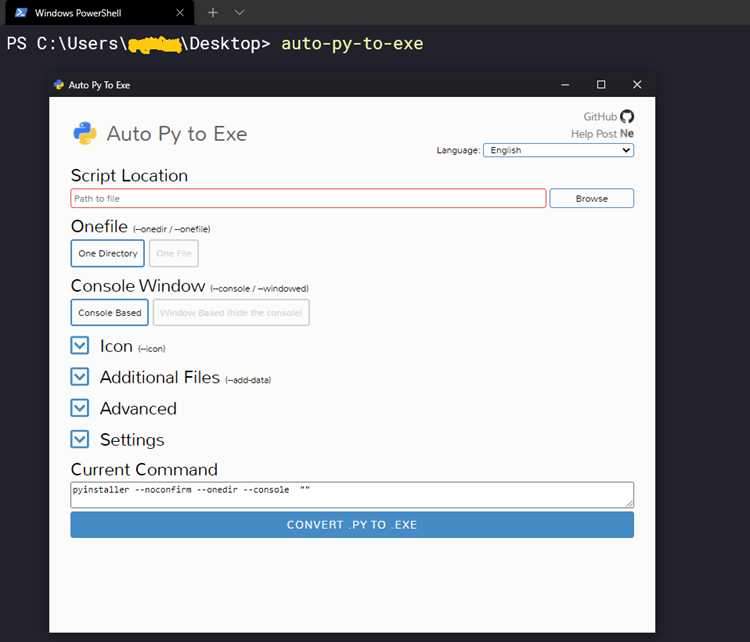This screenshot has height=642, width=750.
Task: Choose the Console Based option
Action: (110, 312)
